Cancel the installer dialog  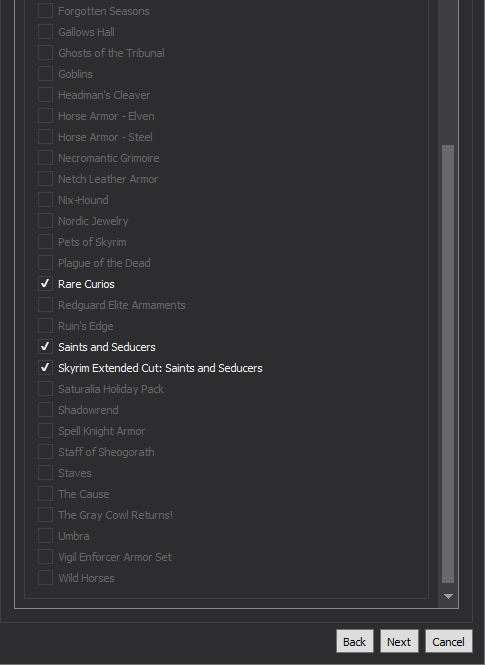[x=449, y=641]
